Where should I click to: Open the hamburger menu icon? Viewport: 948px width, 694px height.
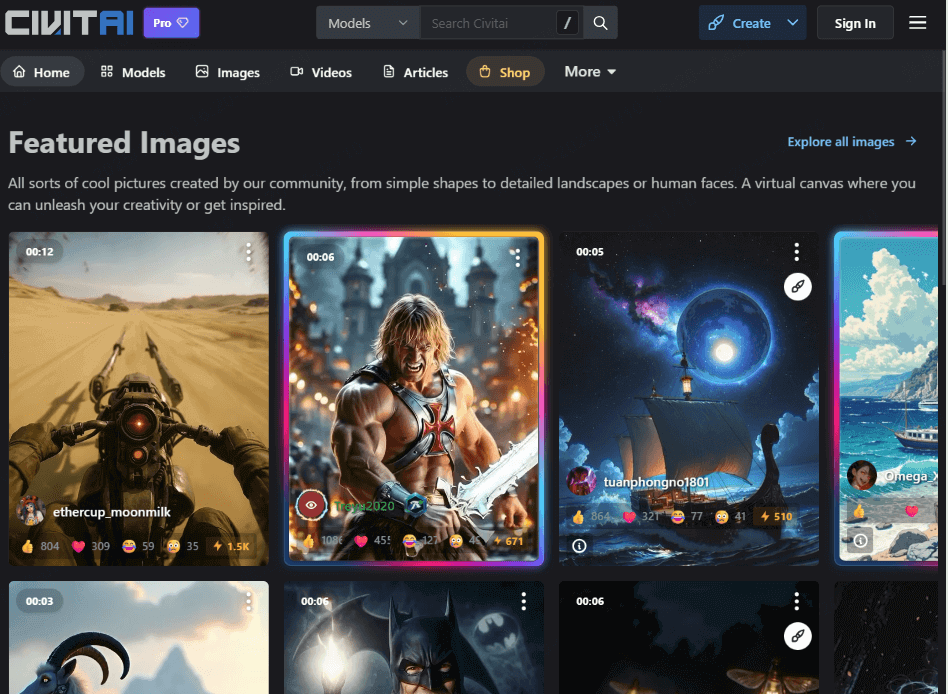tap(917, 23)
